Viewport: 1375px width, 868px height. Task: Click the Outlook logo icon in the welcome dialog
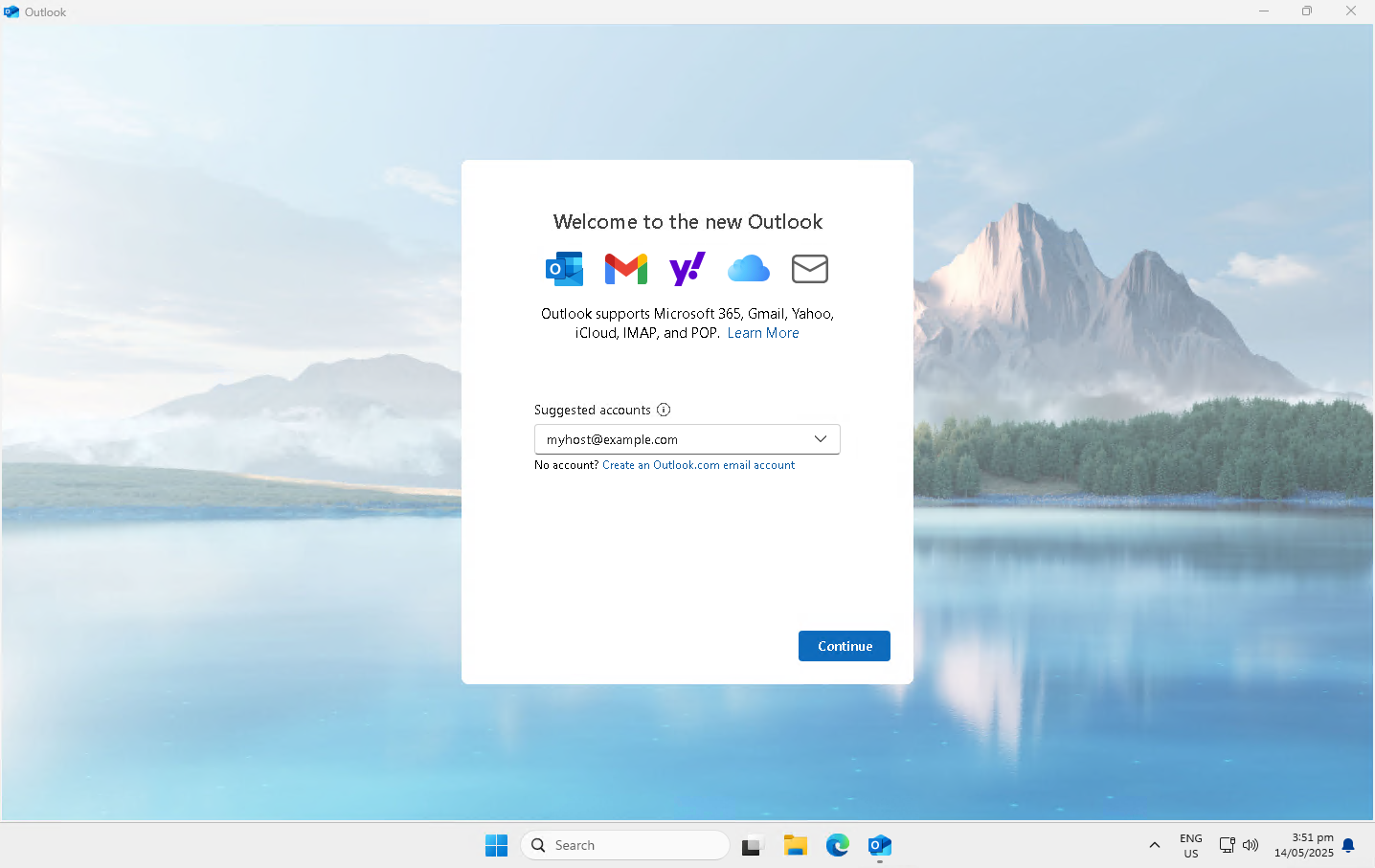[x=564, y=269]
